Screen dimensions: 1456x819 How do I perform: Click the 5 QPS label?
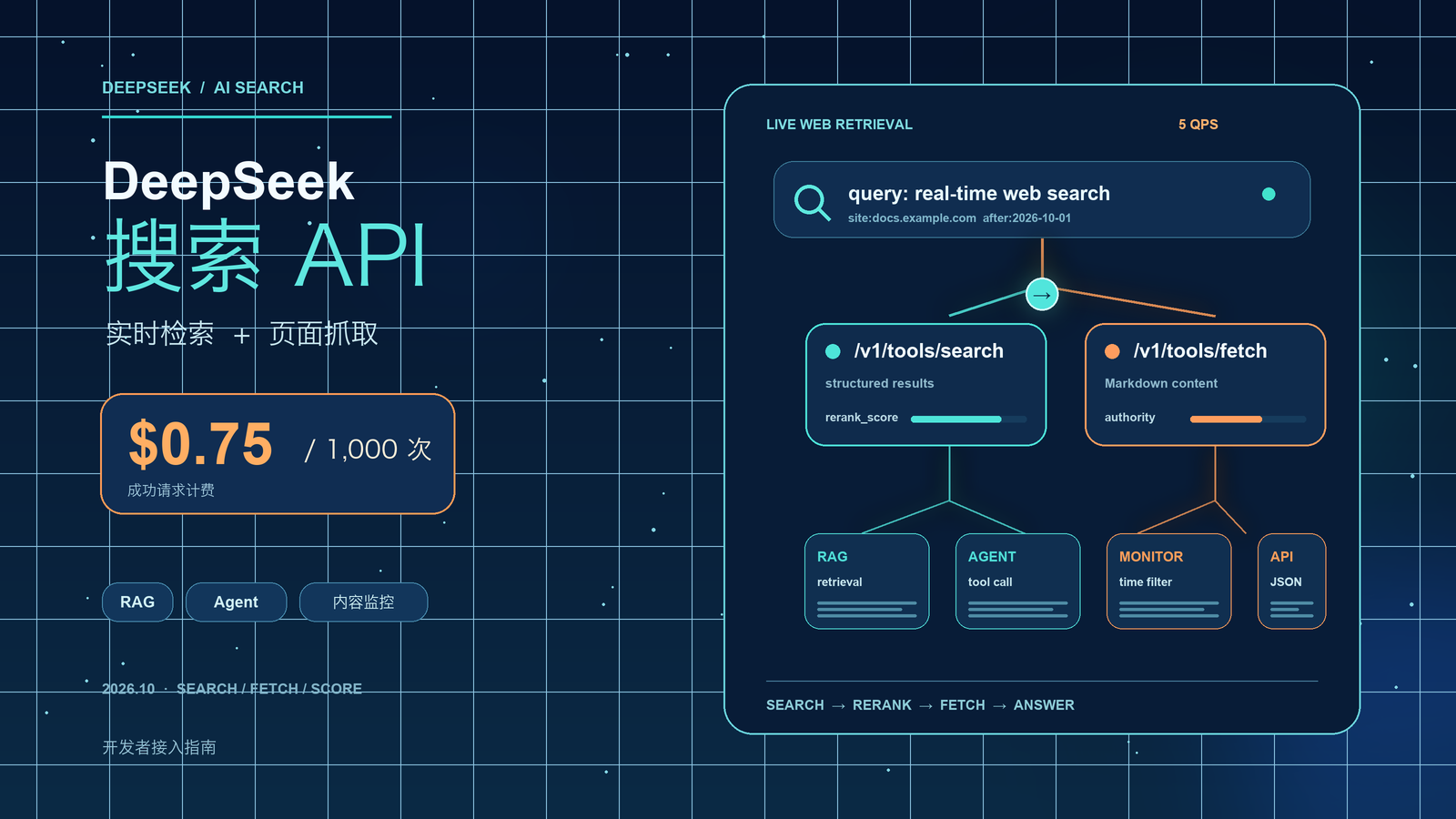(x=1198, y=125)
